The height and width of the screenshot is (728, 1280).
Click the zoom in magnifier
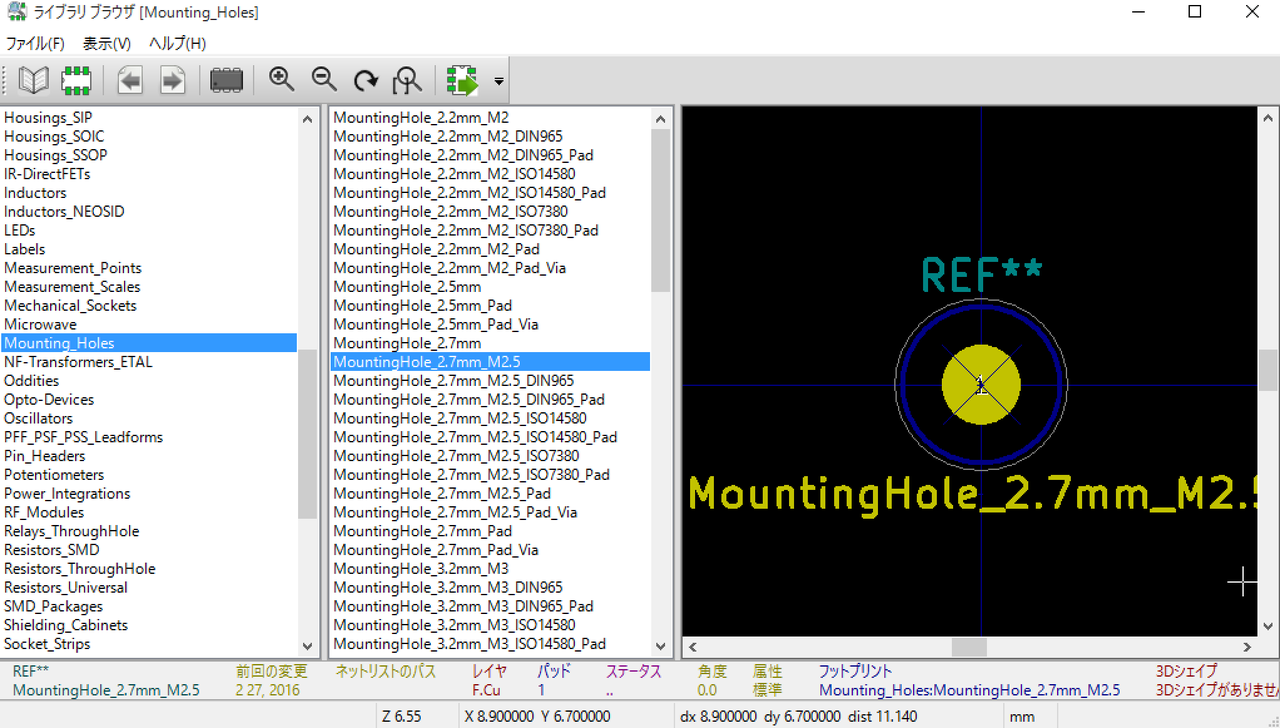tap(282, 80)
